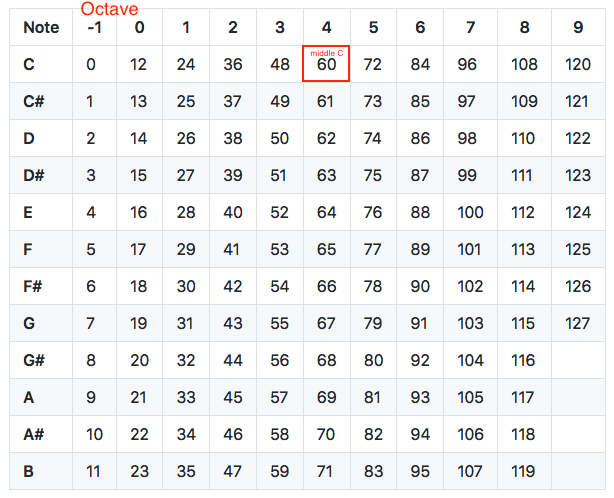Select the cell with value 119

click(524, 471)
